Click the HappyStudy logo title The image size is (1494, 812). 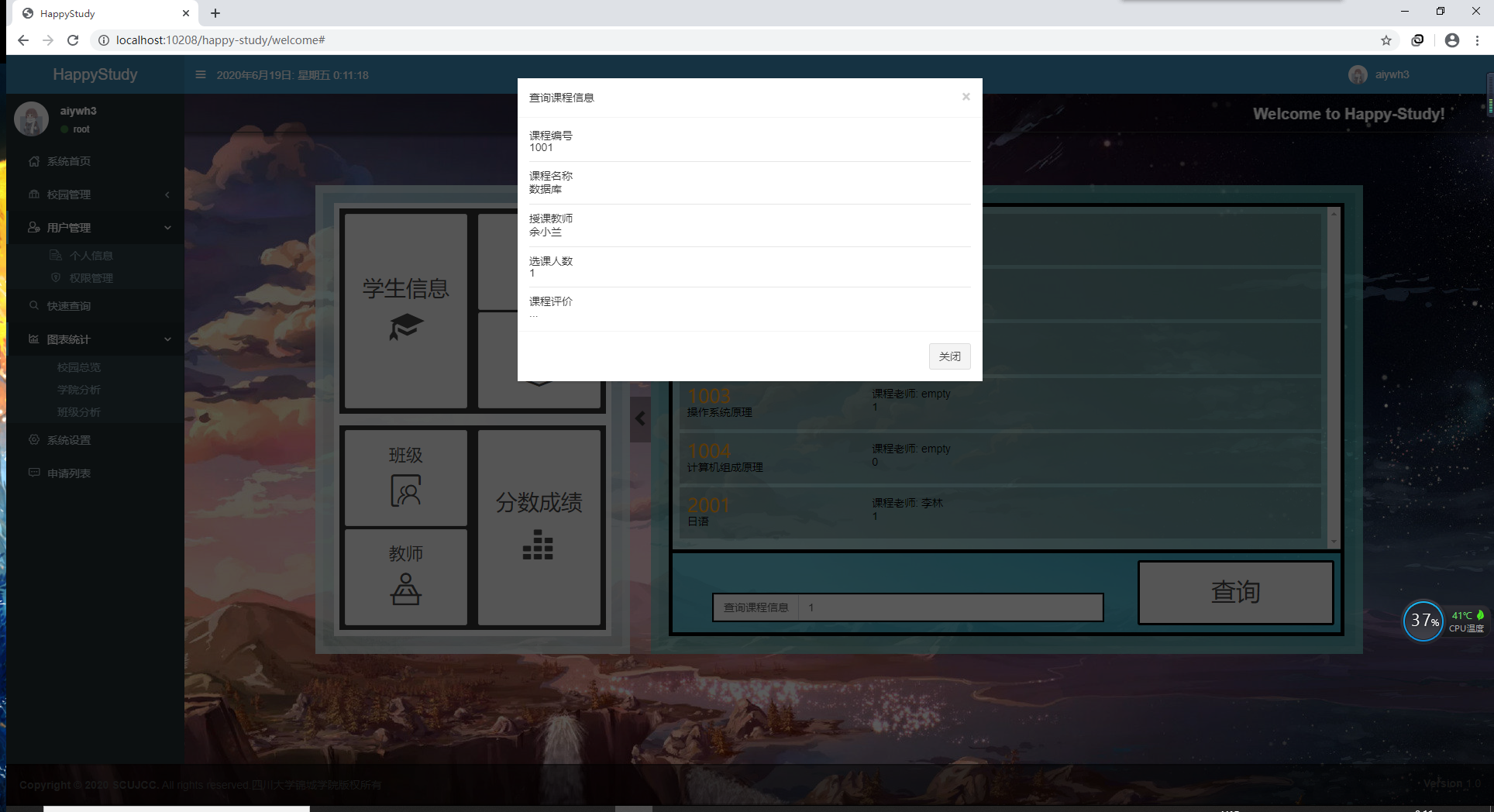click(x=95, y=74)
